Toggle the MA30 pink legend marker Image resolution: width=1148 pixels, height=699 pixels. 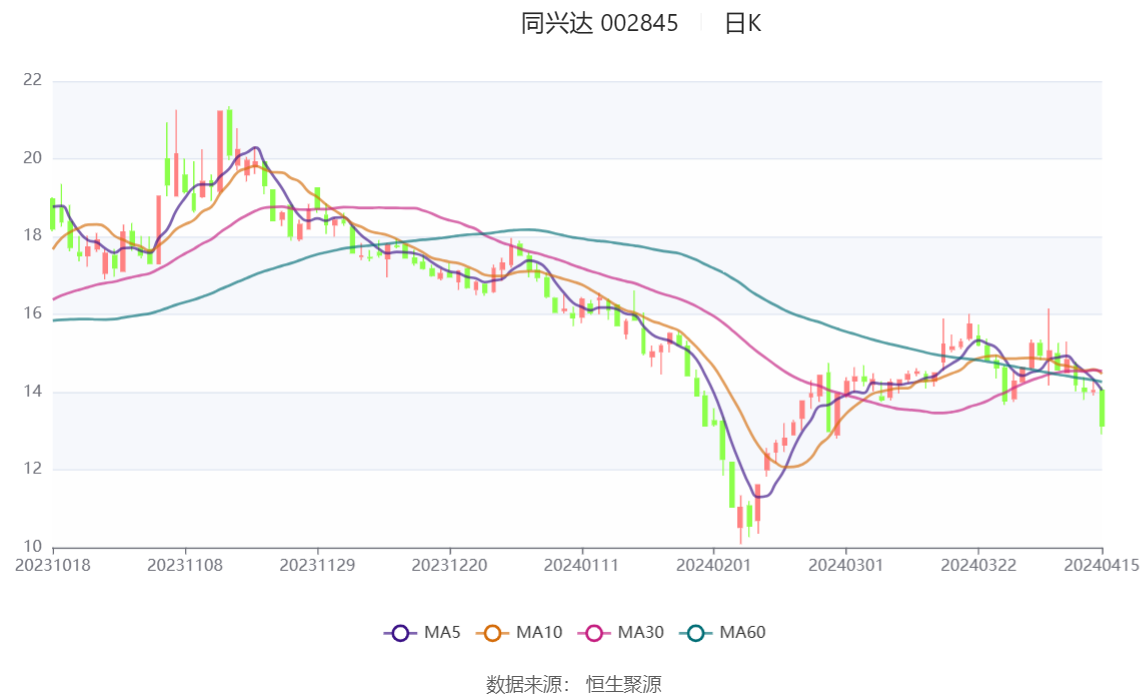coord(594,633)
